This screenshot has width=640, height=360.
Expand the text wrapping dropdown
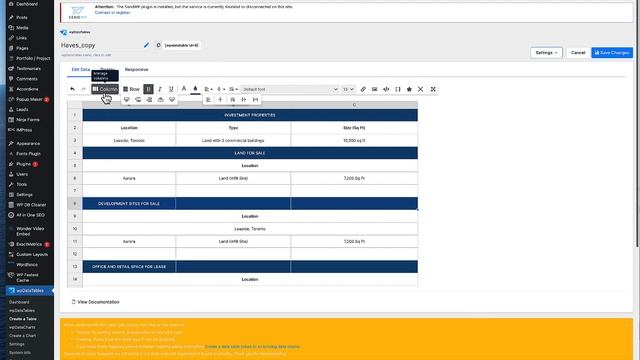point(233,89)
